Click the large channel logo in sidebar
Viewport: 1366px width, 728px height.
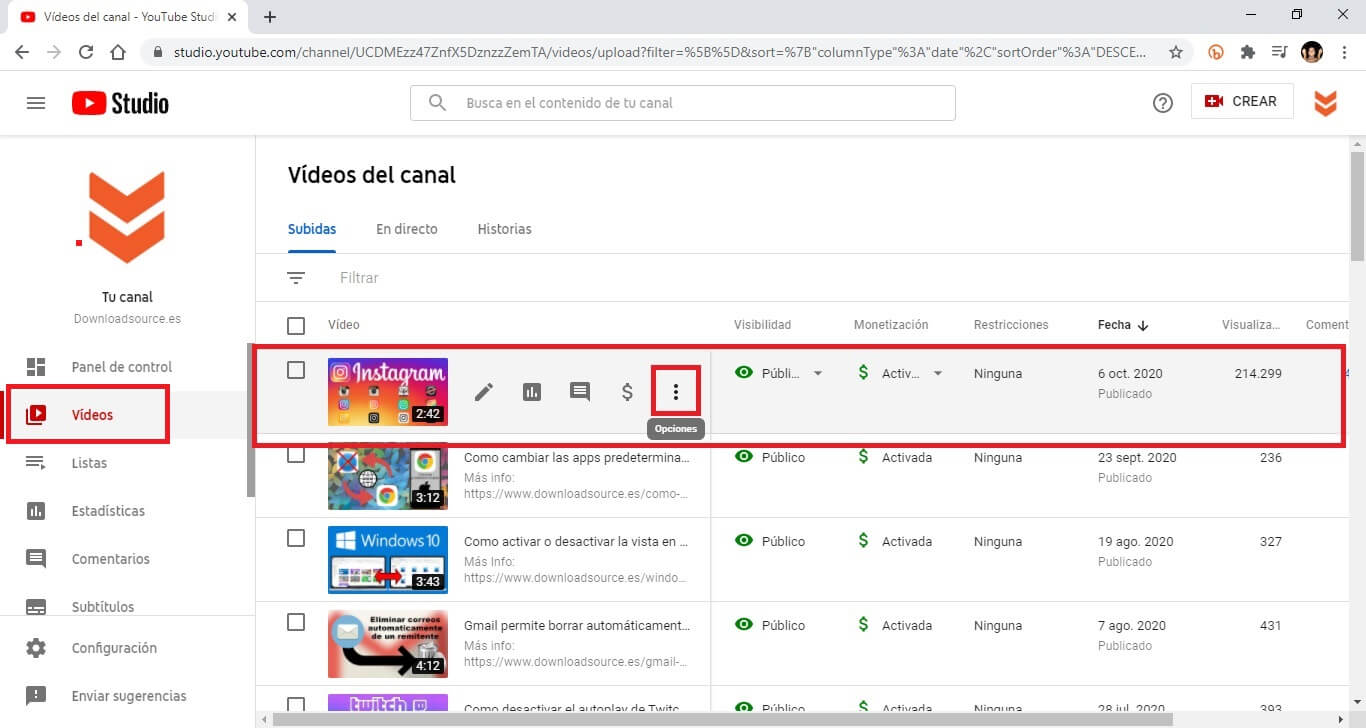(x=127, y=218)
